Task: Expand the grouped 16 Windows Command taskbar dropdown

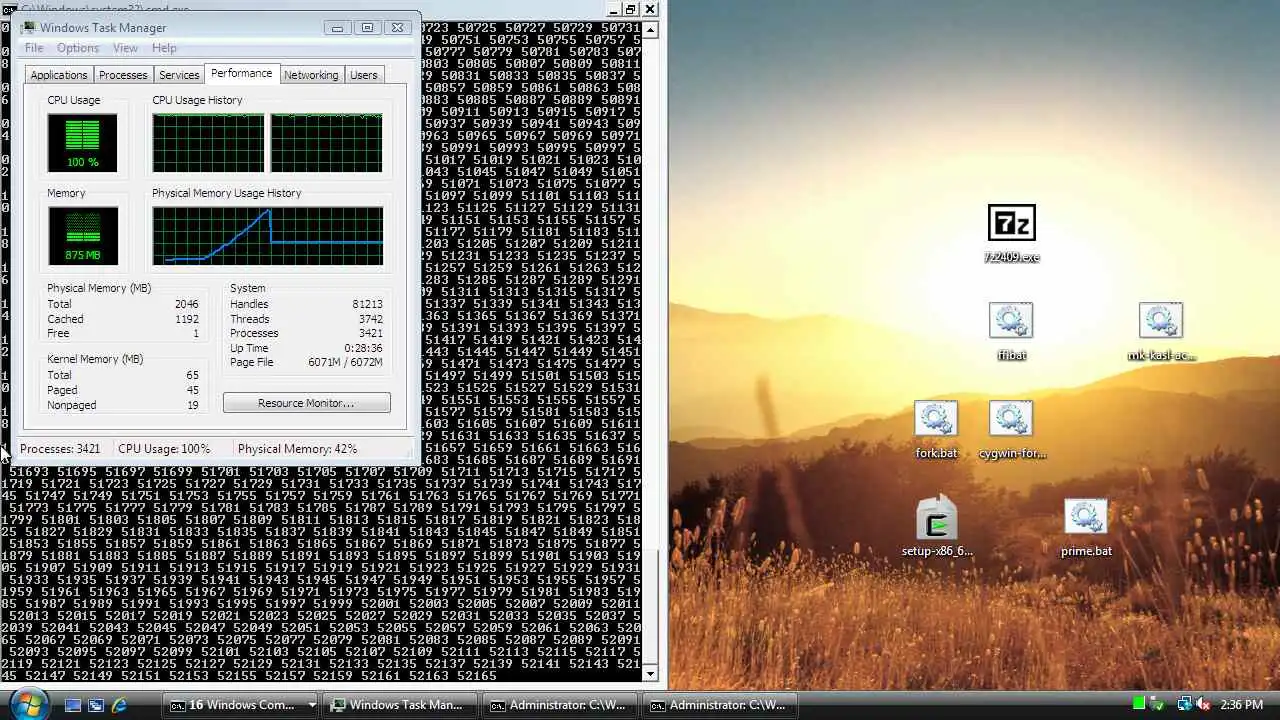Action: (312, 705)
